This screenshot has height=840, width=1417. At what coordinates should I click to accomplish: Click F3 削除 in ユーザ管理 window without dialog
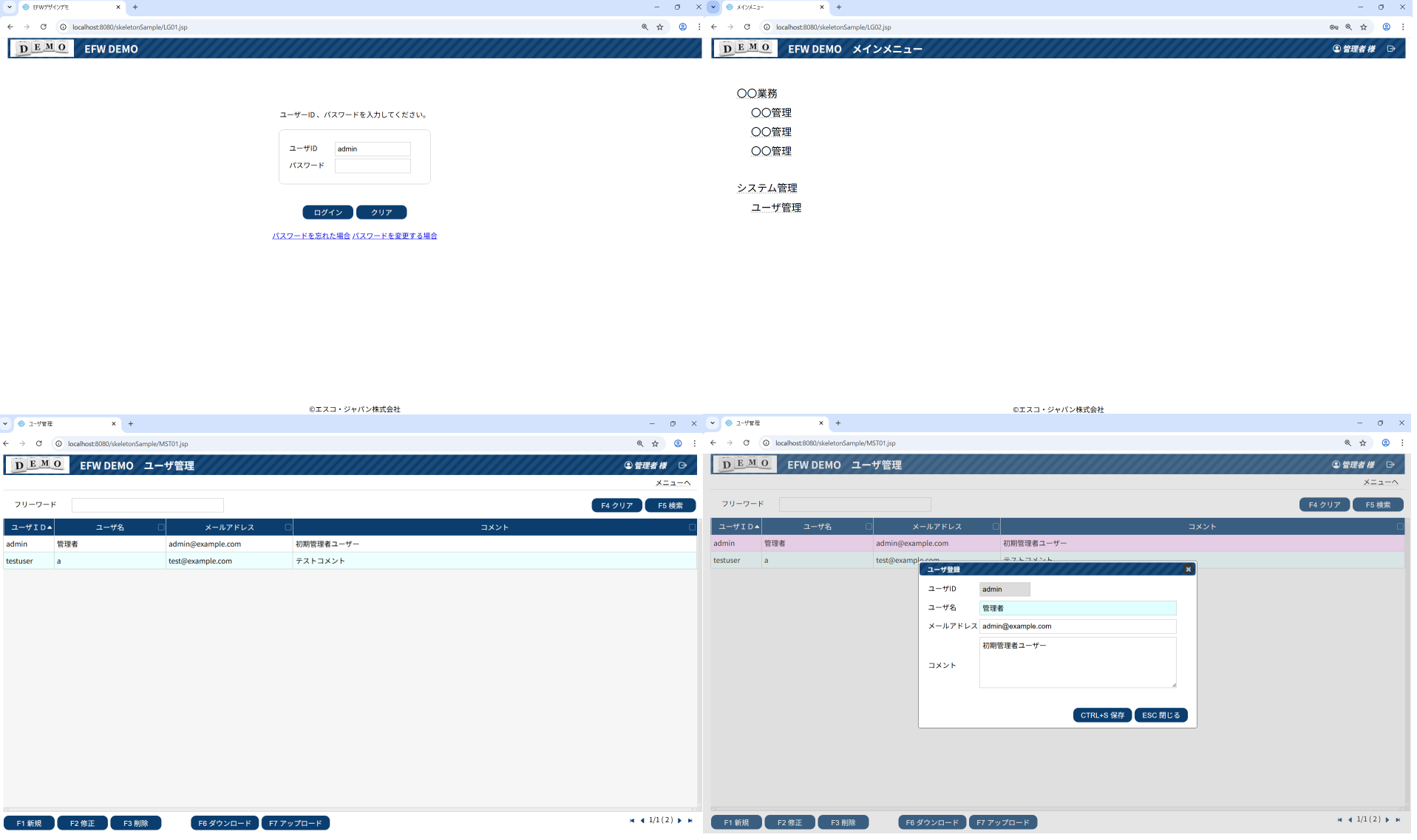[136, 824]
